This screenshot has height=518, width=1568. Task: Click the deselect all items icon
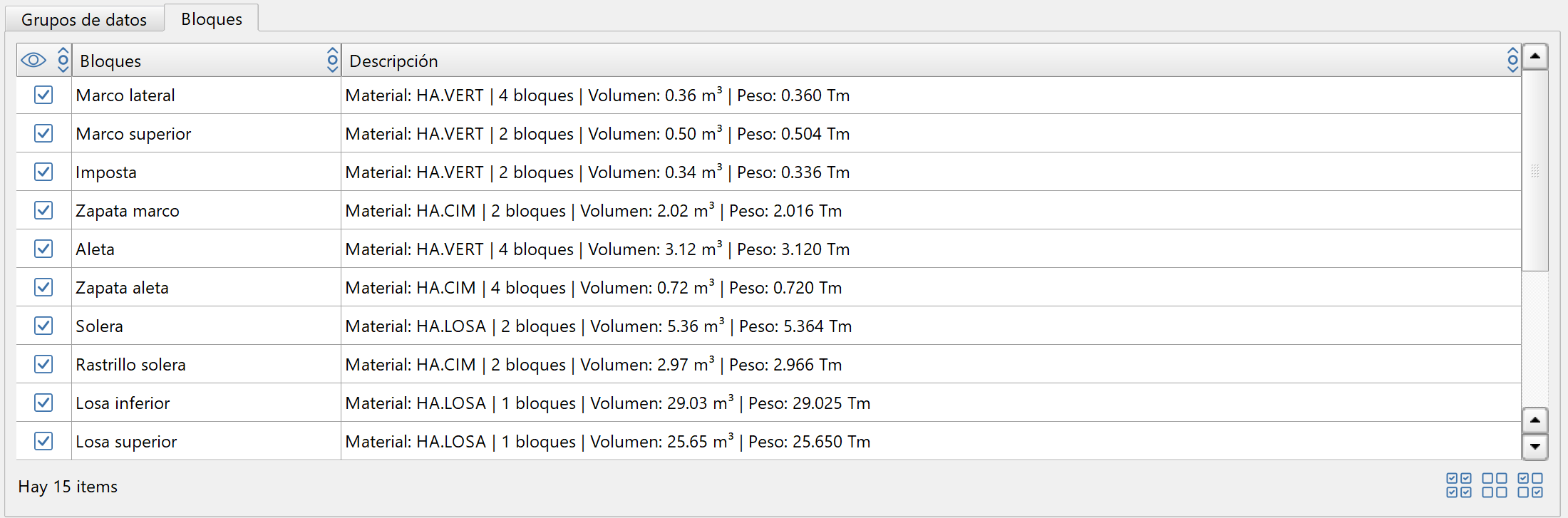1495,485
